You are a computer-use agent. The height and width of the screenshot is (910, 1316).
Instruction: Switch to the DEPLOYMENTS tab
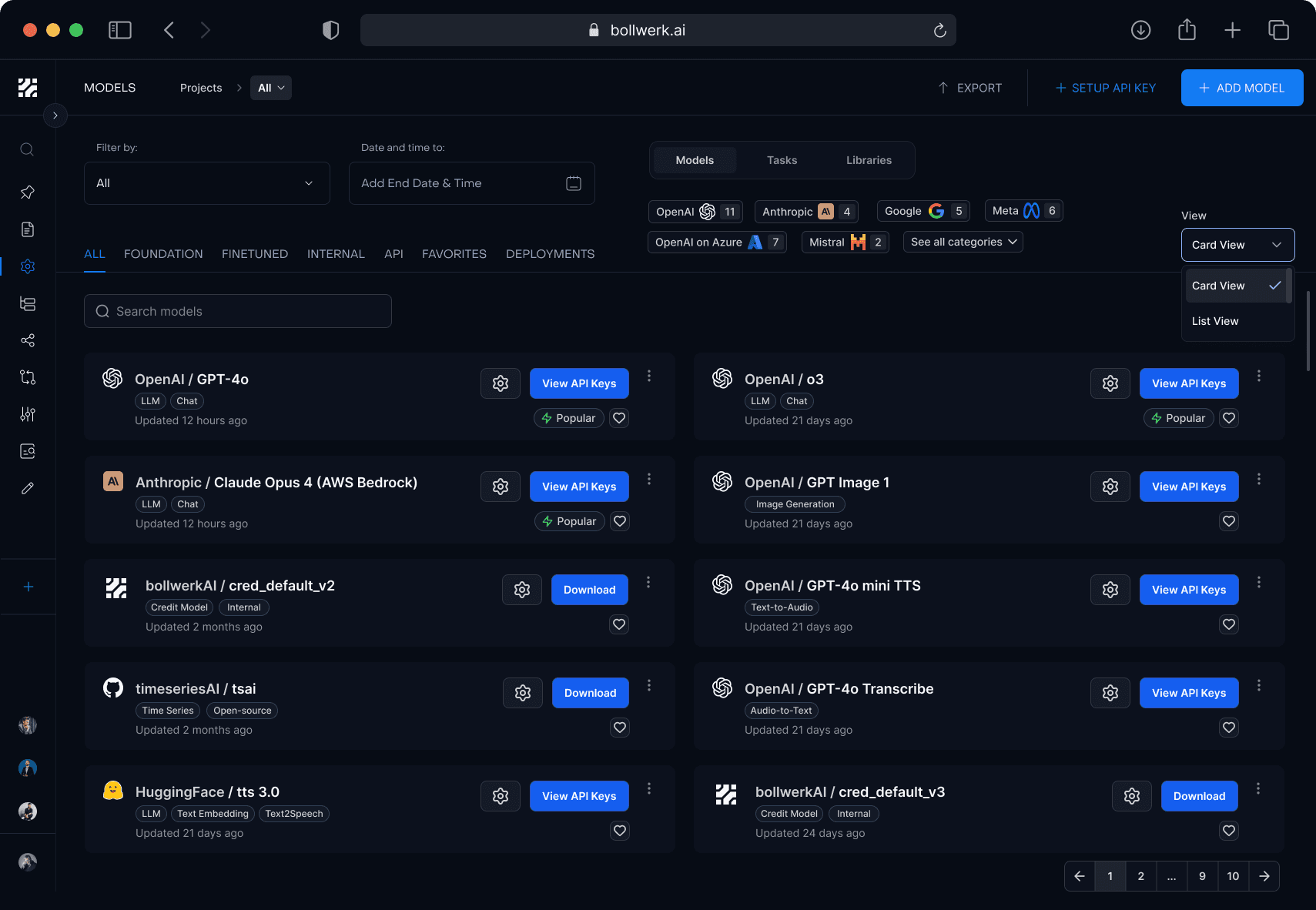tap(550, 254)
